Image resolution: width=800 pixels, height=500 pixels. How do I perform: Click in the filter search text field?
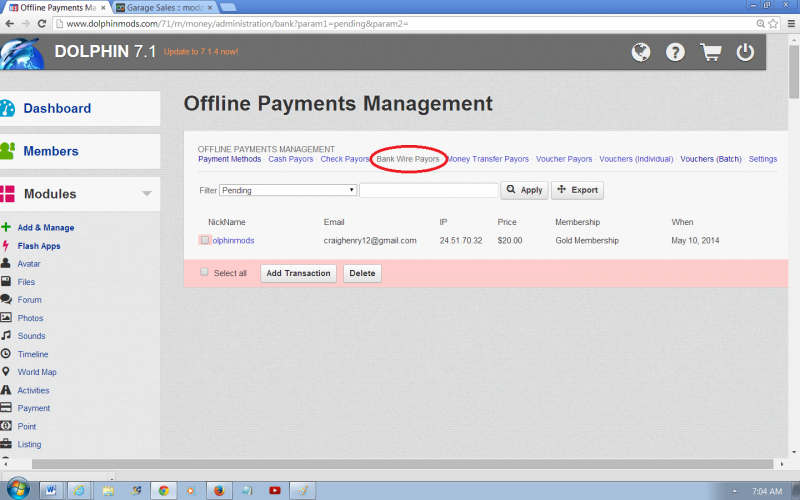(x=429, y=190)
